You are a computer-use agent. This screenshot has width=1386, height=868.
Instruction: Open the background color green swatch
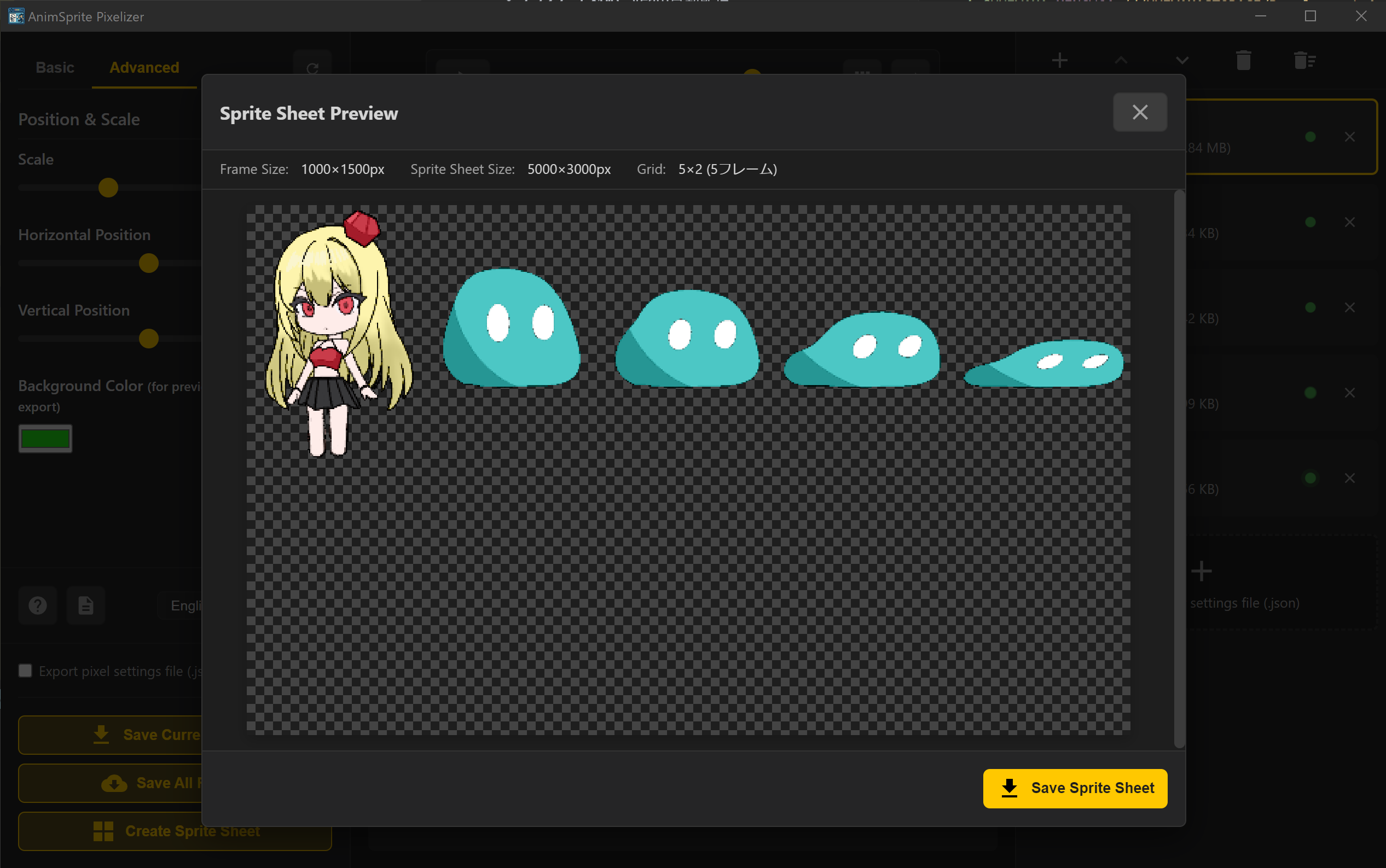pos(45,439)
